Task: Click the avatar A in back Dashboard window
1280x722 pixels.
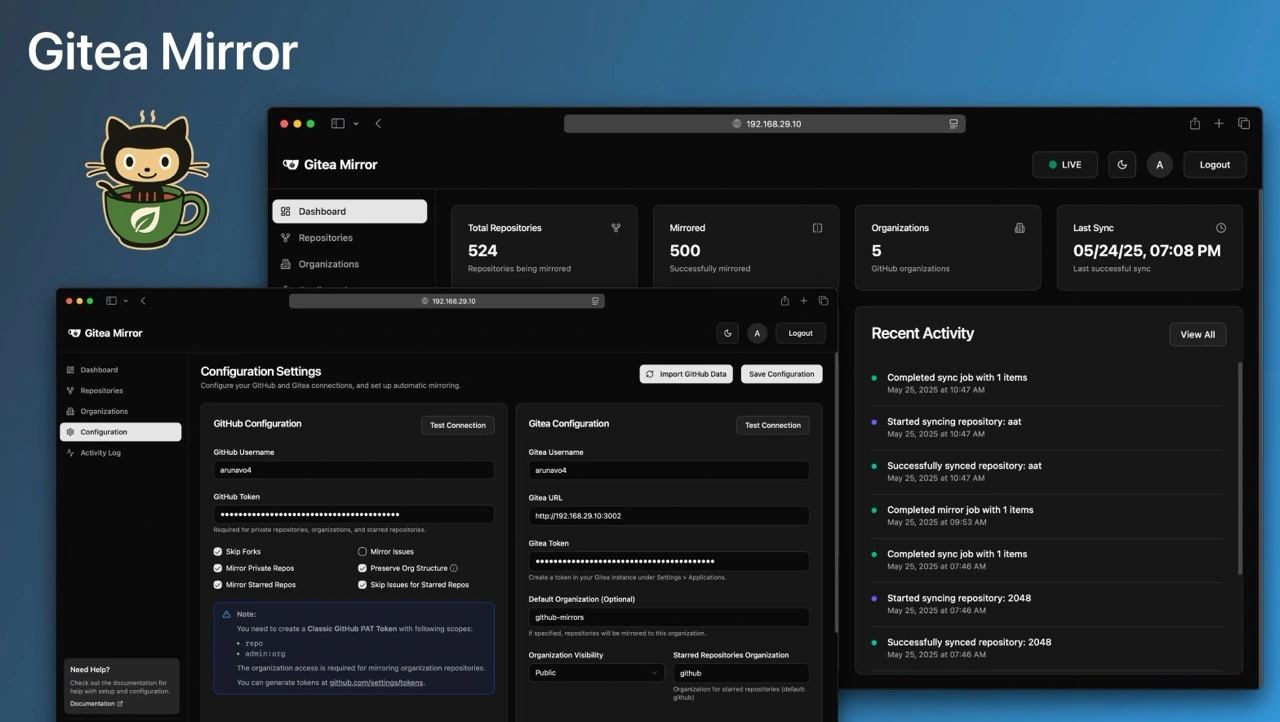Action: click(x=1159, y=165)
